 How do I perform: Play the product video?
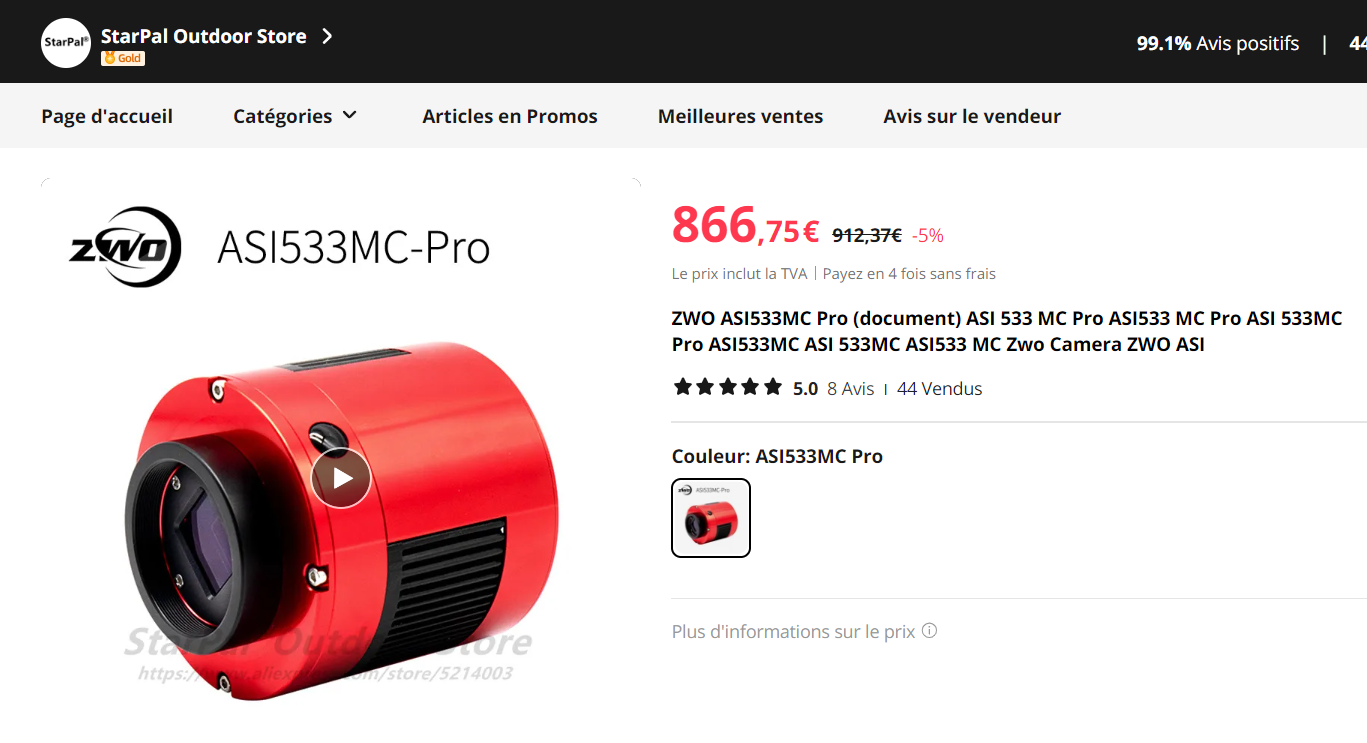click(341, 478)
